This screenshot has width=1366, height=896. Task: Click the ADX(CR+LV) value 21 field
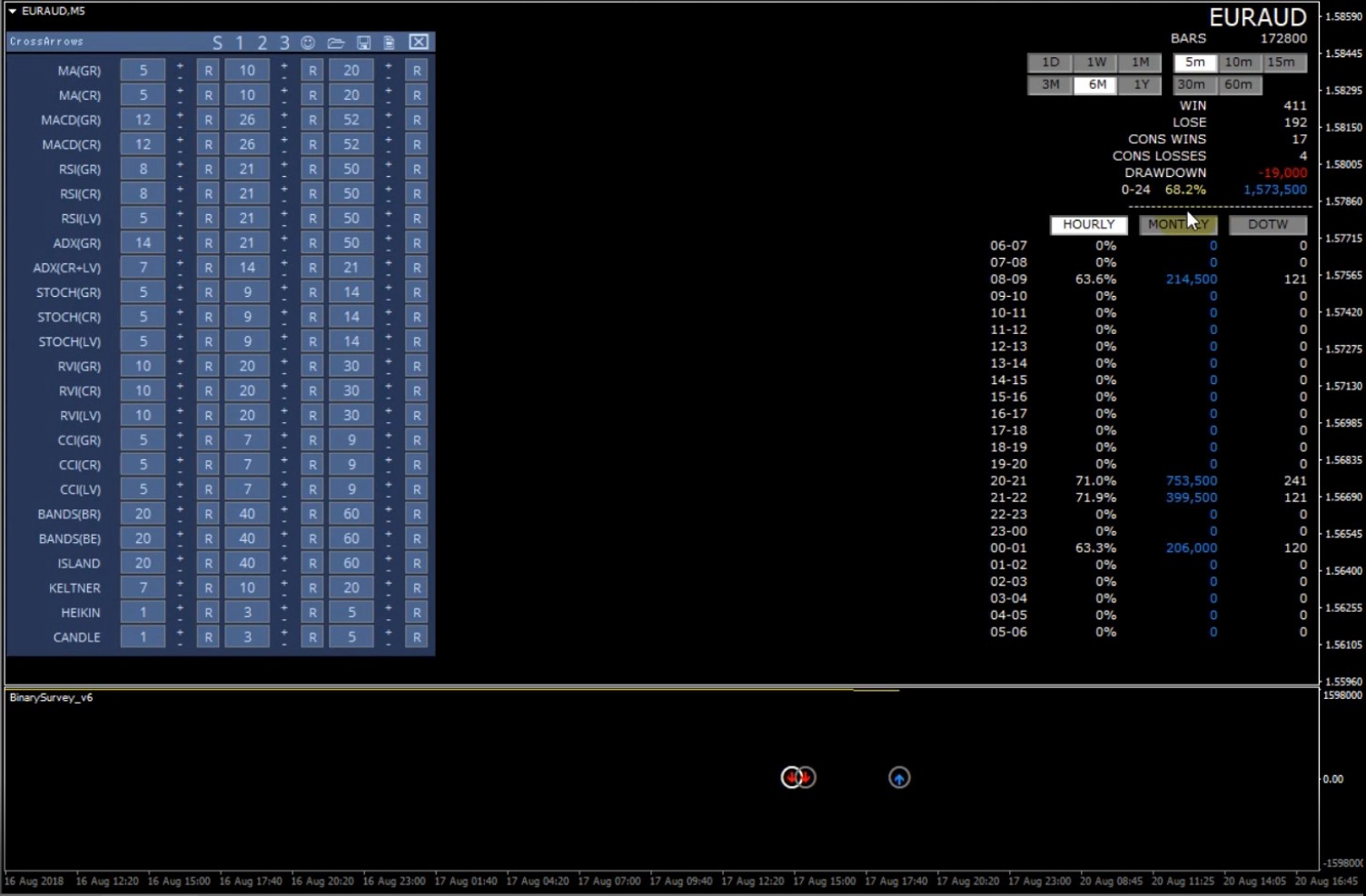351,268
